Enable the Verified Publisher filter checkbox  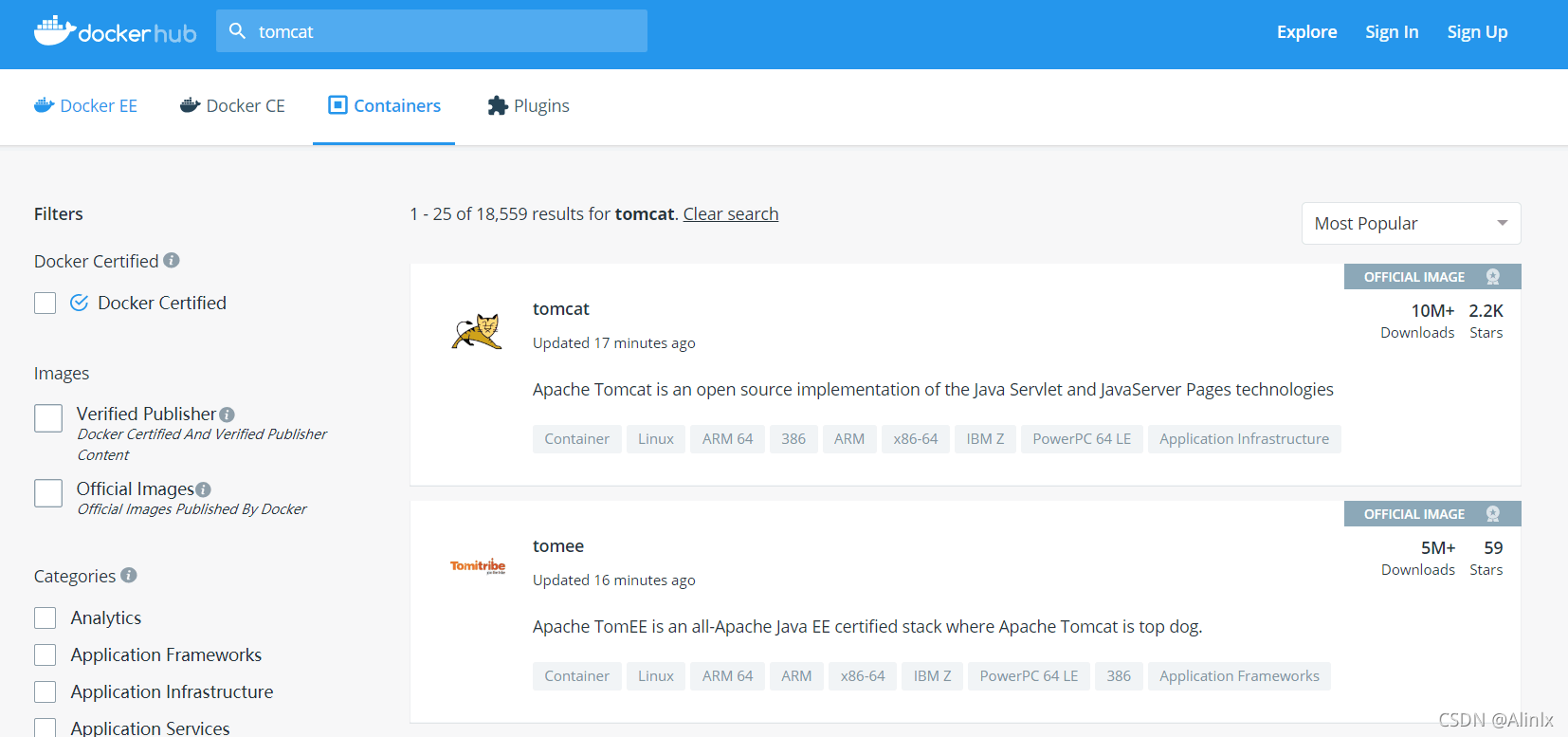click(x=48, y=418)
